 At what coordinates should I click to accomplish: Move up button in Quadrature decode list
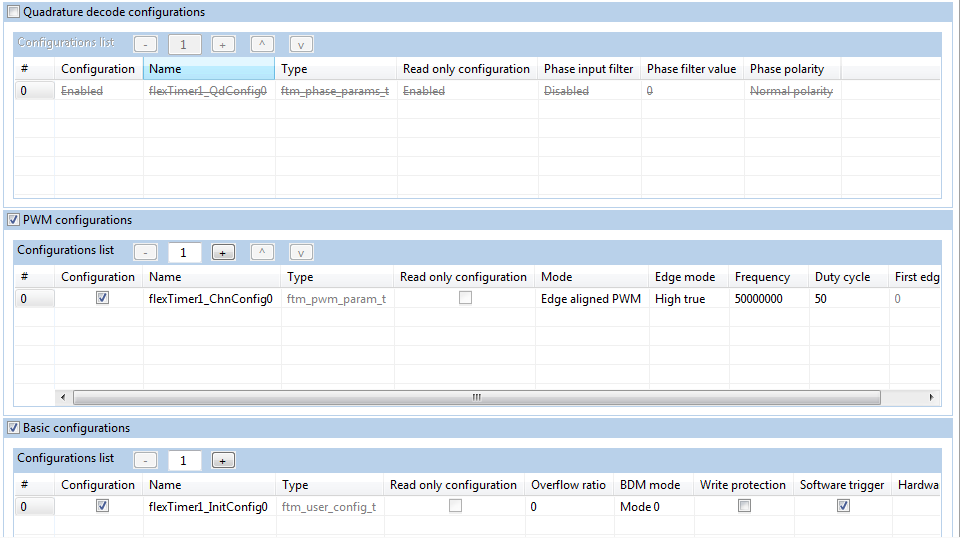click(x=262, y=45)
